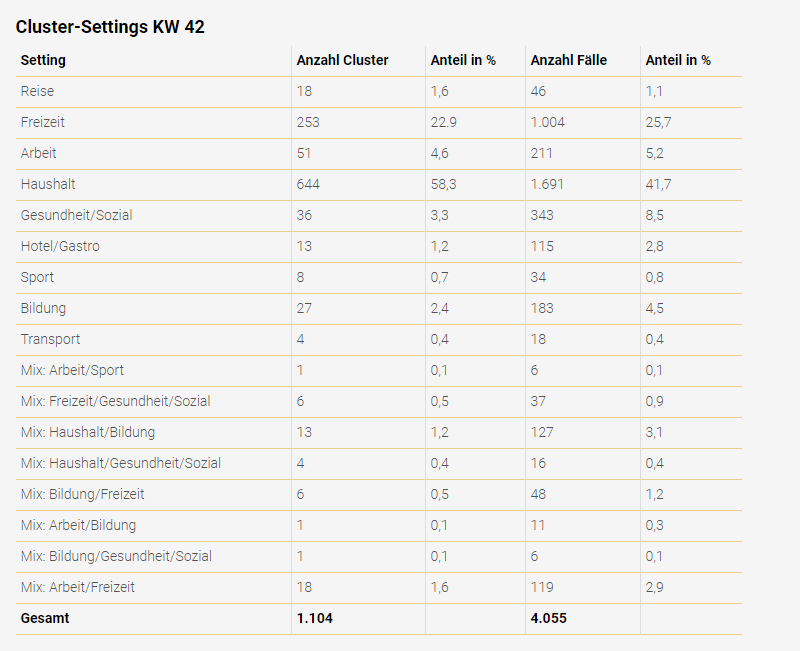Click the "Gesamt" total row label
800x651 pixels.
45,618
